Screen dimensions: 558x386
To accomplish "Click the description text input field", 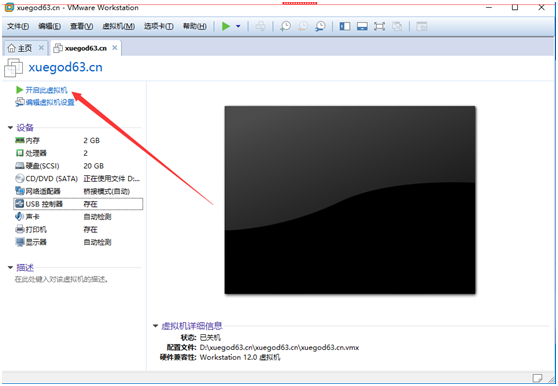I will [61, 279].
